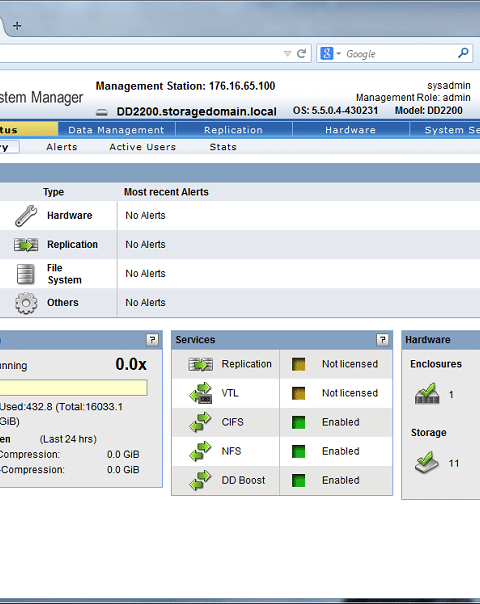Viewport: 480px width, 604px height.
Task: Open the System Settings tab
Action: [x=445, y=130]
